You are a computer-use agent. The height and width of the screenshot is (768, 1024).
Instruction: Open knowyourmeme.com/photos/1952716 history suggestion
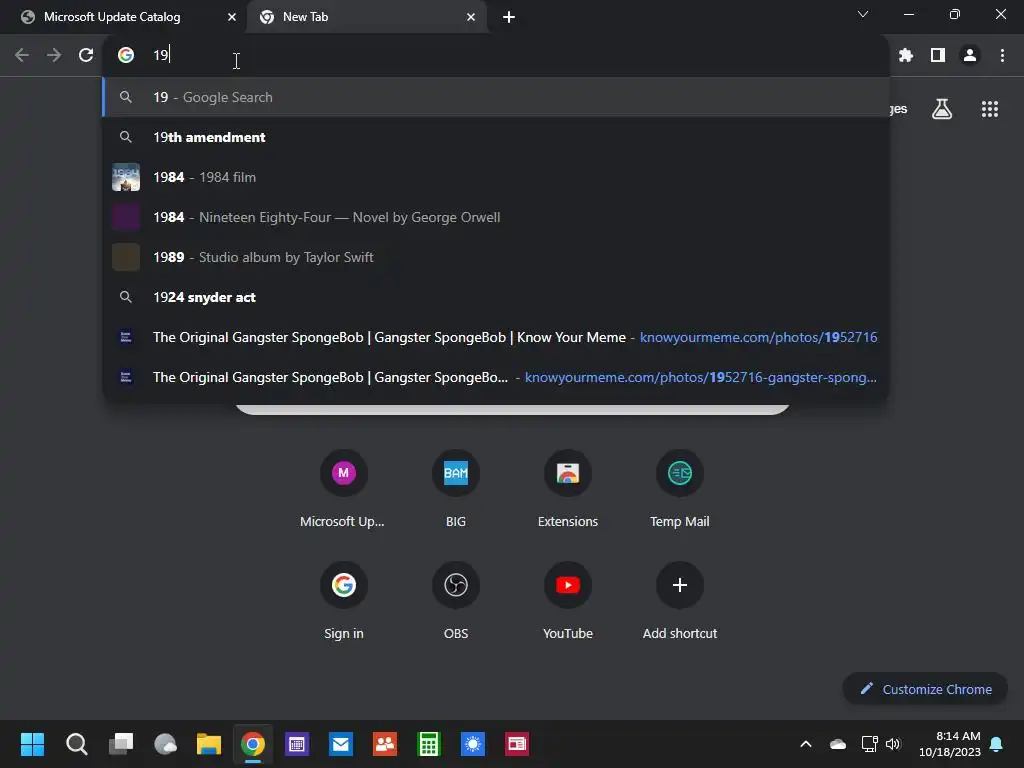[x=496, y=338]
